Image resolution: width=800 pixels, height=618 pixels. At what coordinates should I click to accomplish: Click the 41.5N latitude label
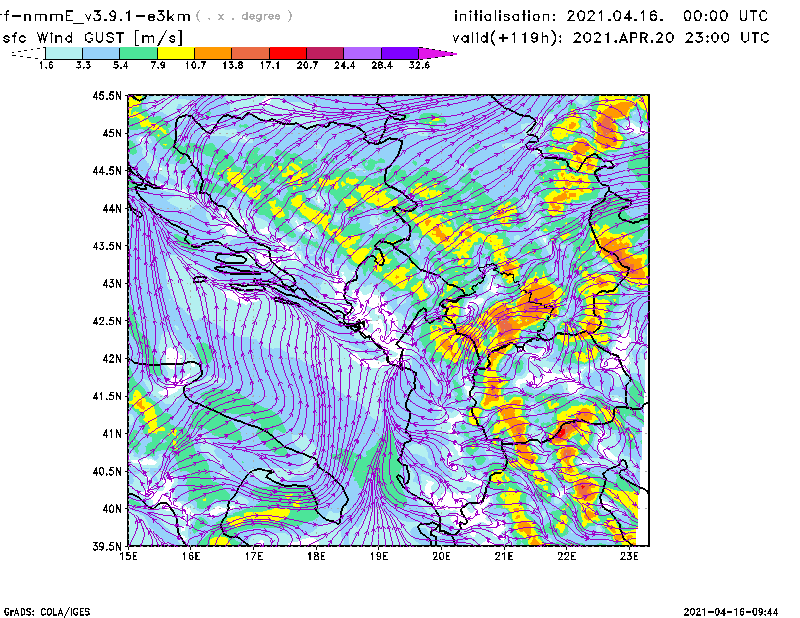(107, 396)
